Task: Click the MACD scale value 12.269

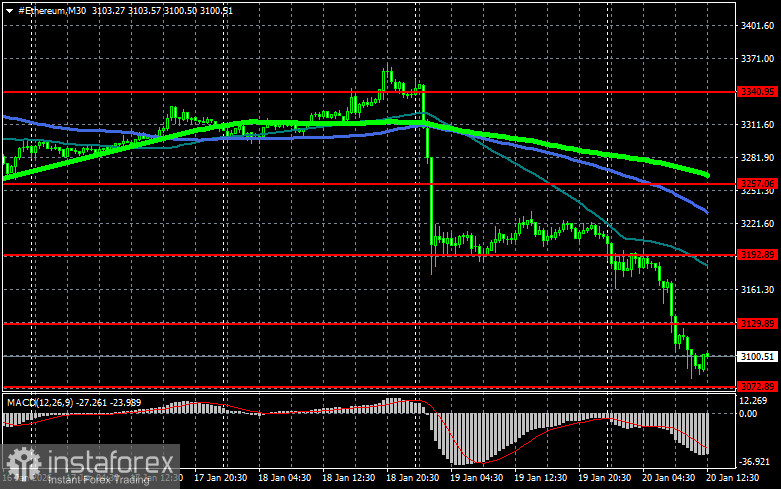Action: [x=753, y=401]
